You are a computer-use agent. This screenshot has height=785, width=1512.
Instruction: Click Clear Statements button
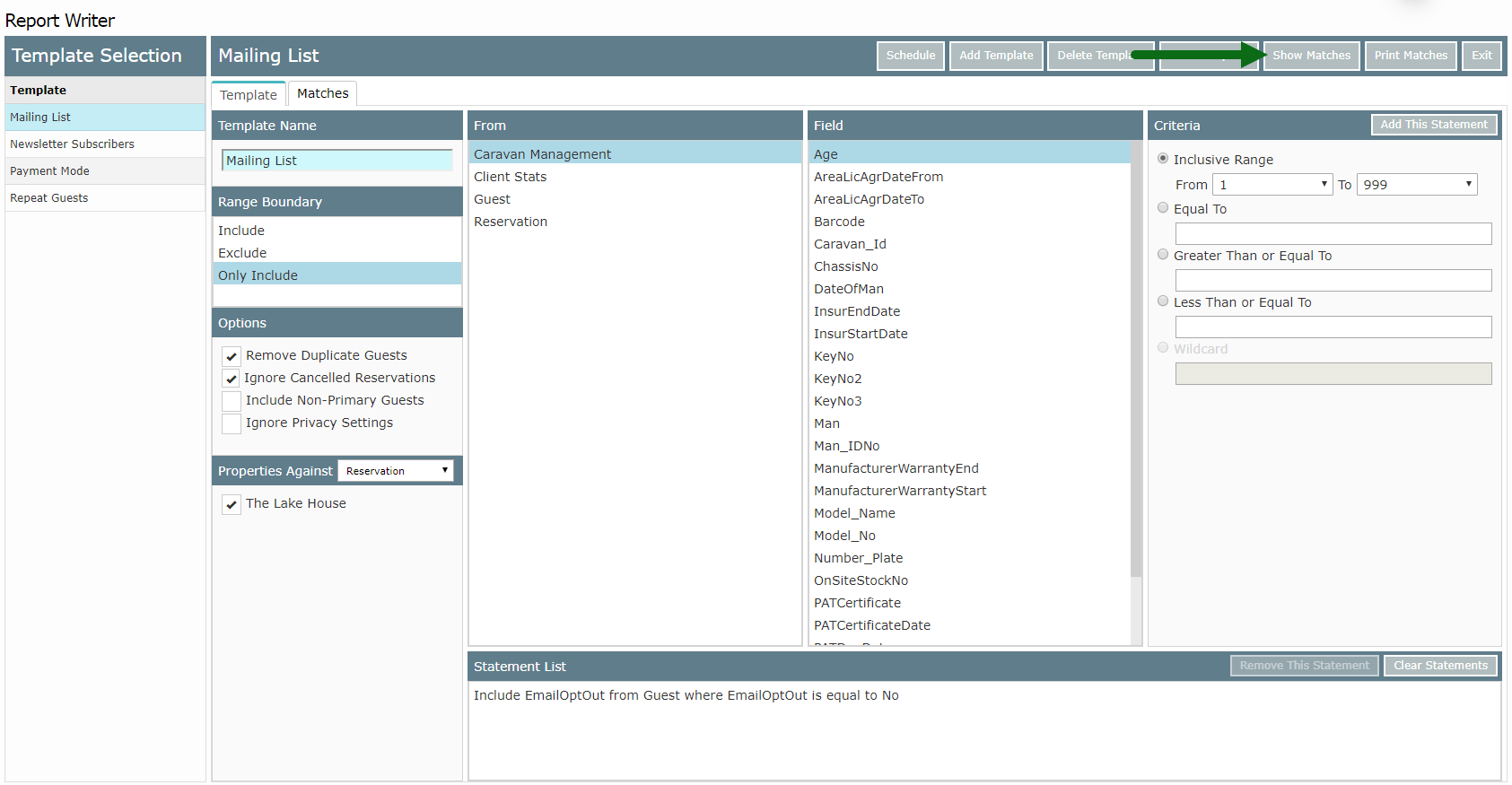1440,666
